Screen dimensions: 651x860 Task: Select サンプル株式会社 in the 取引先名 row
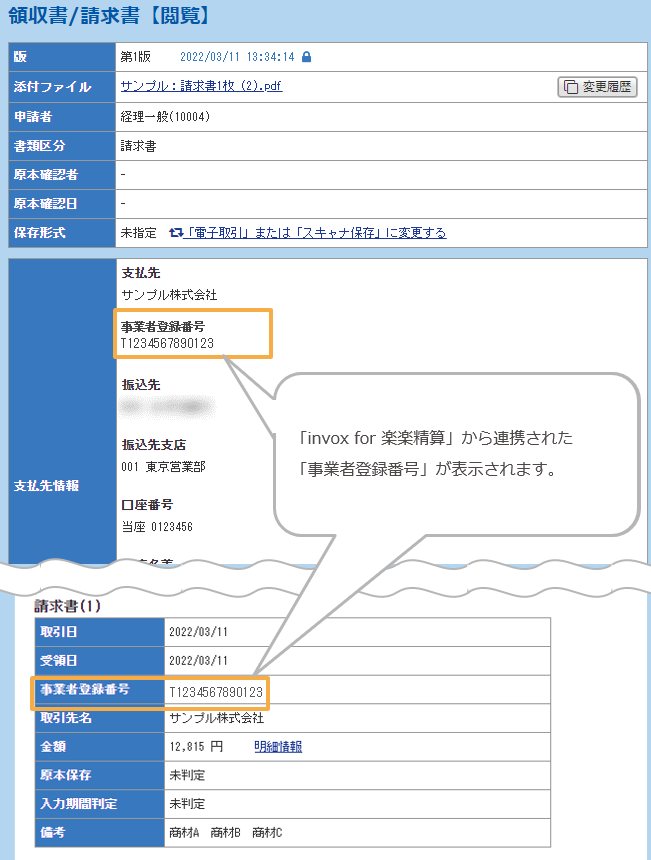pyautogui.click(x=216, y=718)
